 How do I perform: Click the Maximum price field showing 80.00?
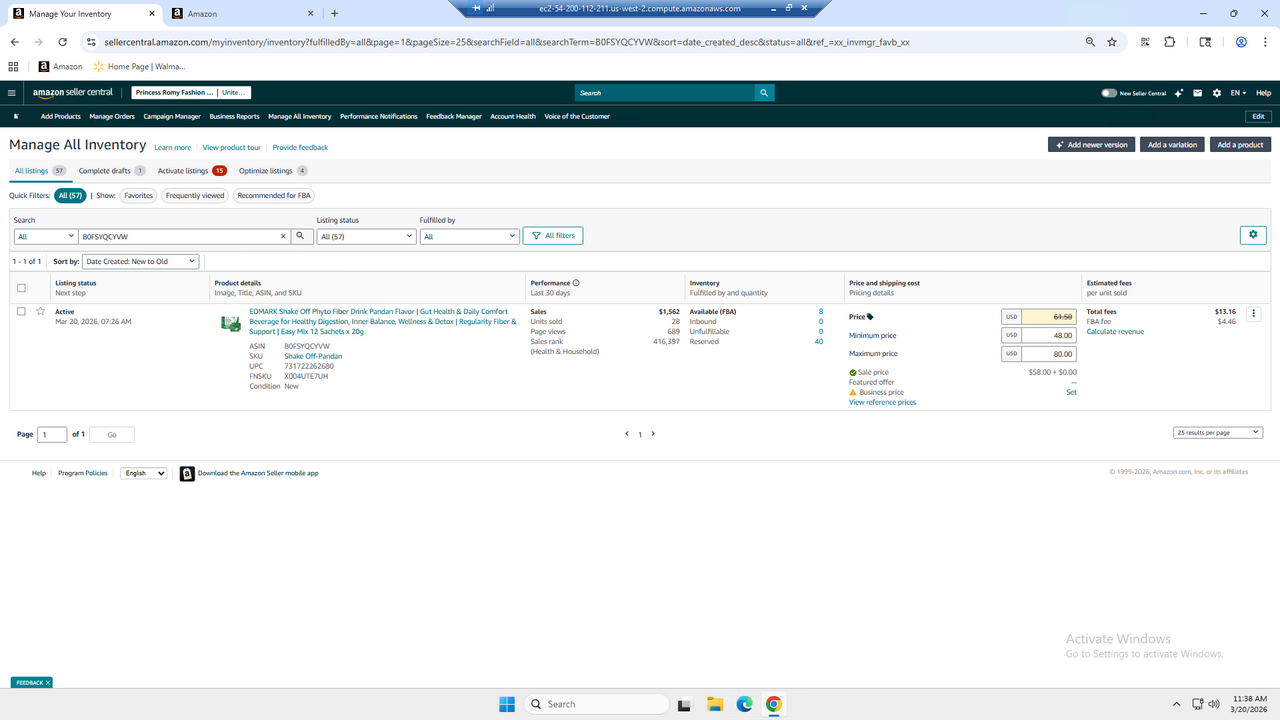[1049, 354]
